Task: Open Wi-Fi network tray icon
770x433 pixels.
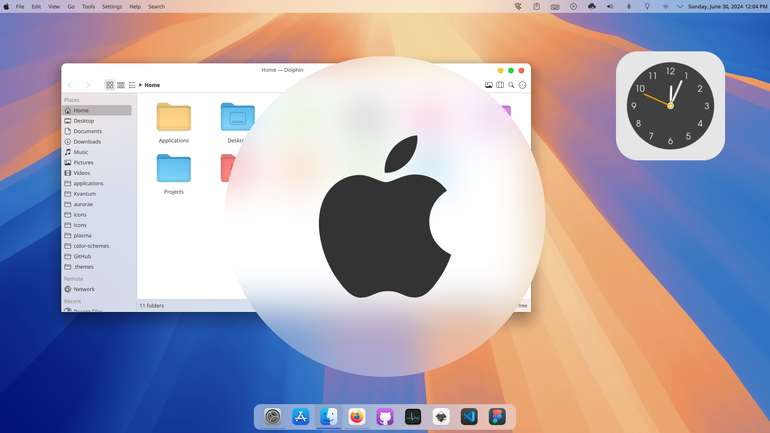Action: coord(665,7)
